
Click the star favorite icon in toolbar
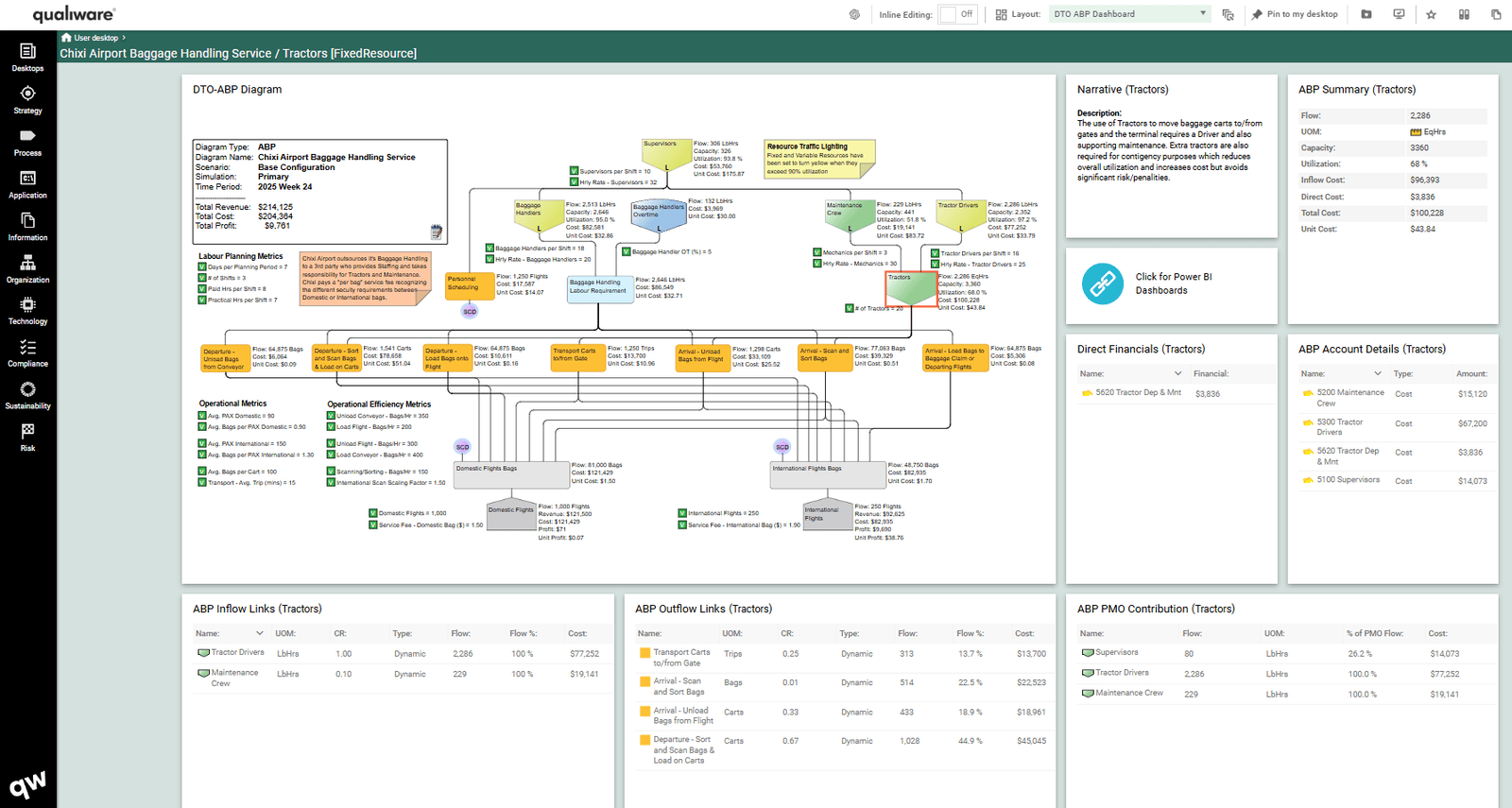1431,14
